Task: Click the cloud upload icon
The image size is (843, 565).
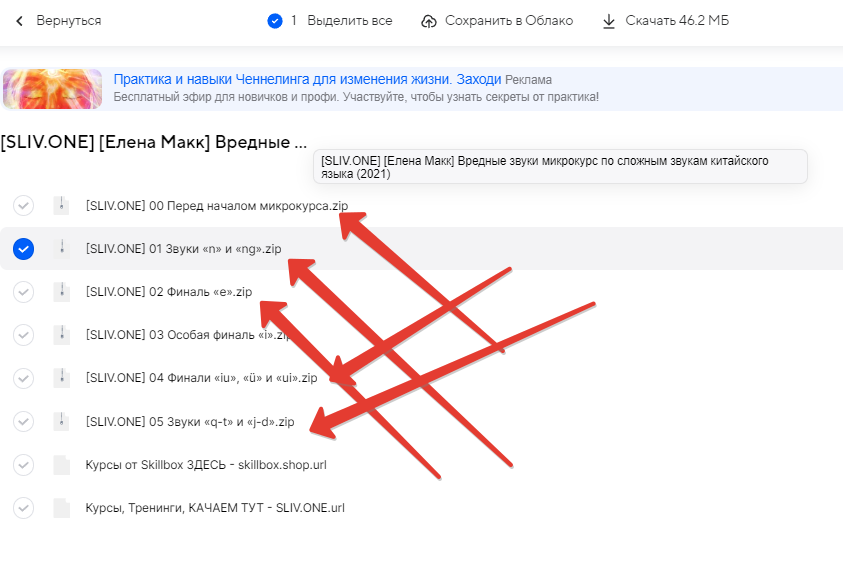Action: [x=428, y=21]
